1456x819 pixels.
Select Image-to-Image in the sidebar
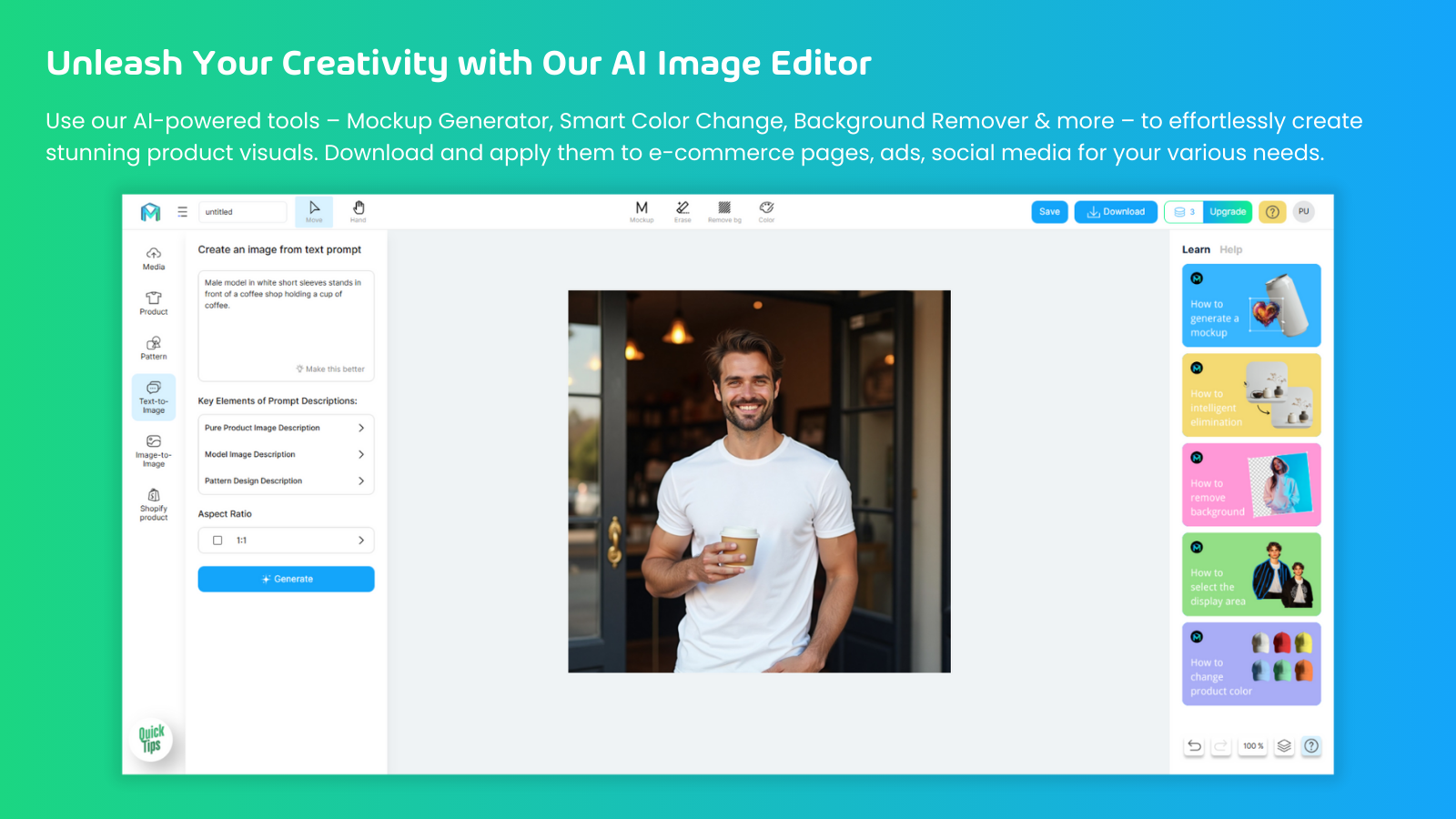tap(154, 451)
